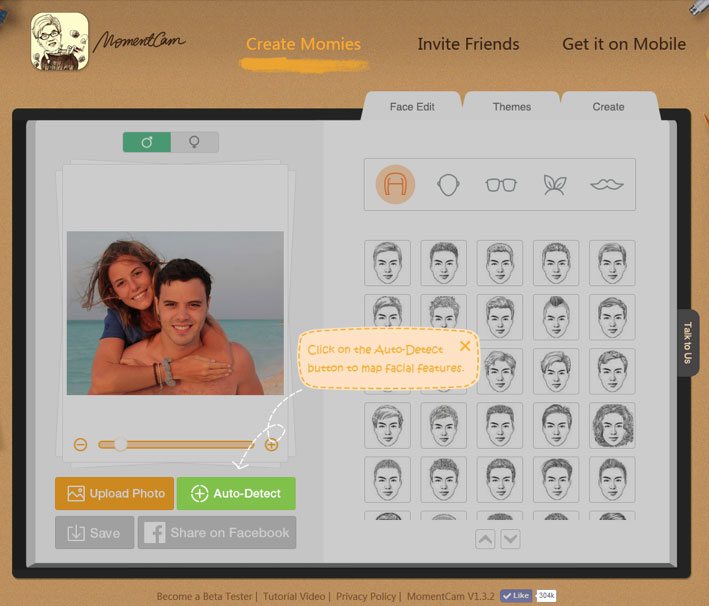Pick first hairstyle in fifth row
709x606 pixels.
coord(388,480)
